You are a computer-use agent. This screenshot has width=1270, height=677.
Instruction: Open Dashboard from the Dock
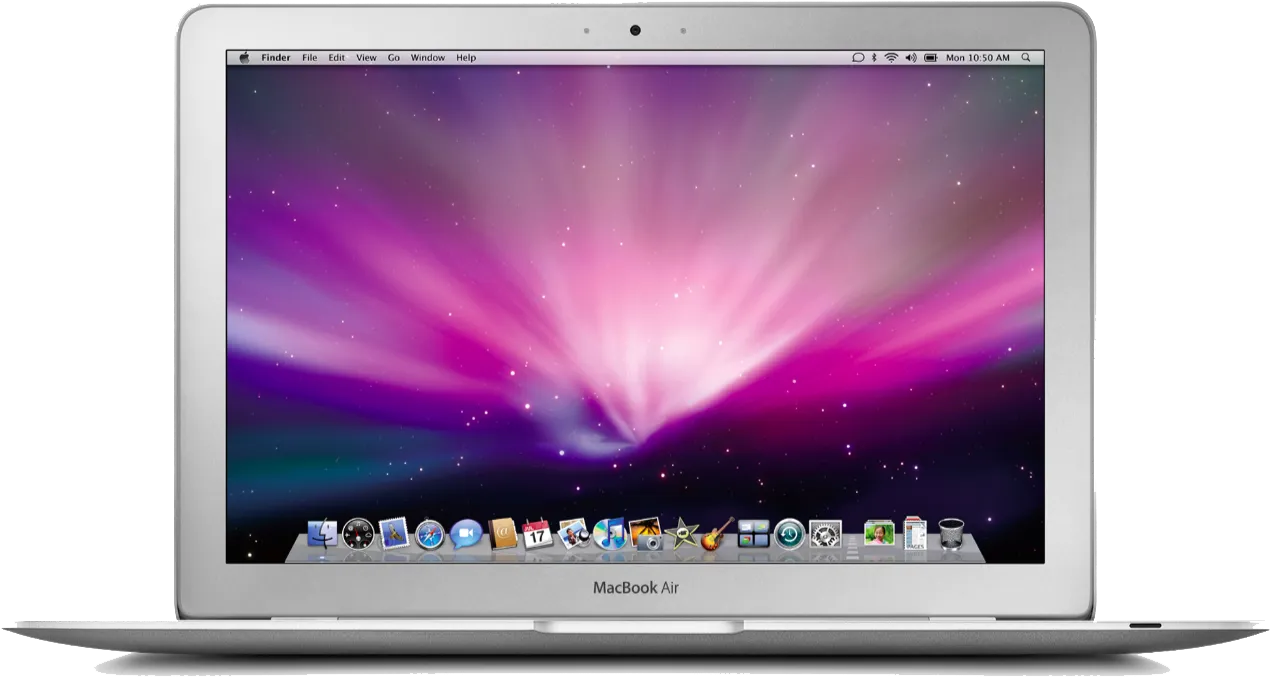pyautogui.click(x=357, y=535)
